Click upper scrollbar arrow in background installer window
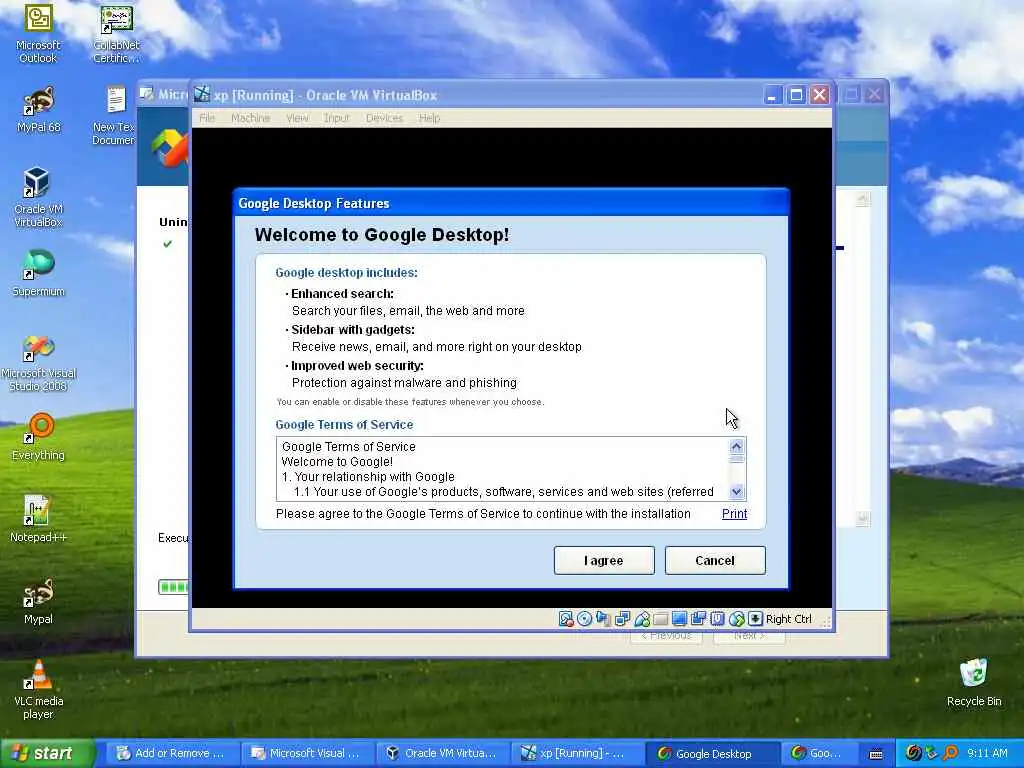Image resolution: width=1024 pixels, height=768 pixels. click(x=863, y=199)
